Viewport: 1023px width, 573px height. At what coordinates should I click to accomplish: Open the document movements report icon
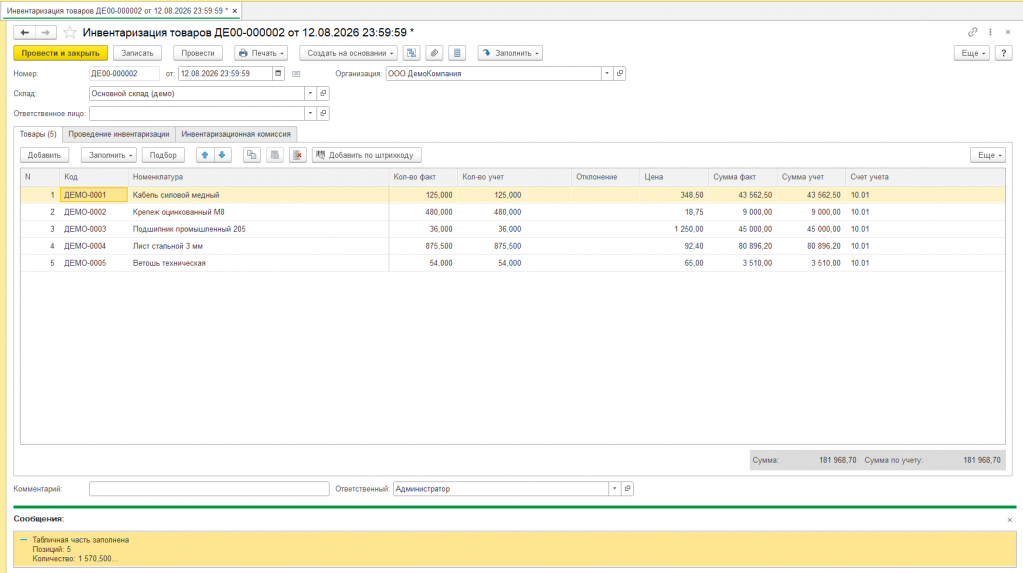click(x=411, y=53)
